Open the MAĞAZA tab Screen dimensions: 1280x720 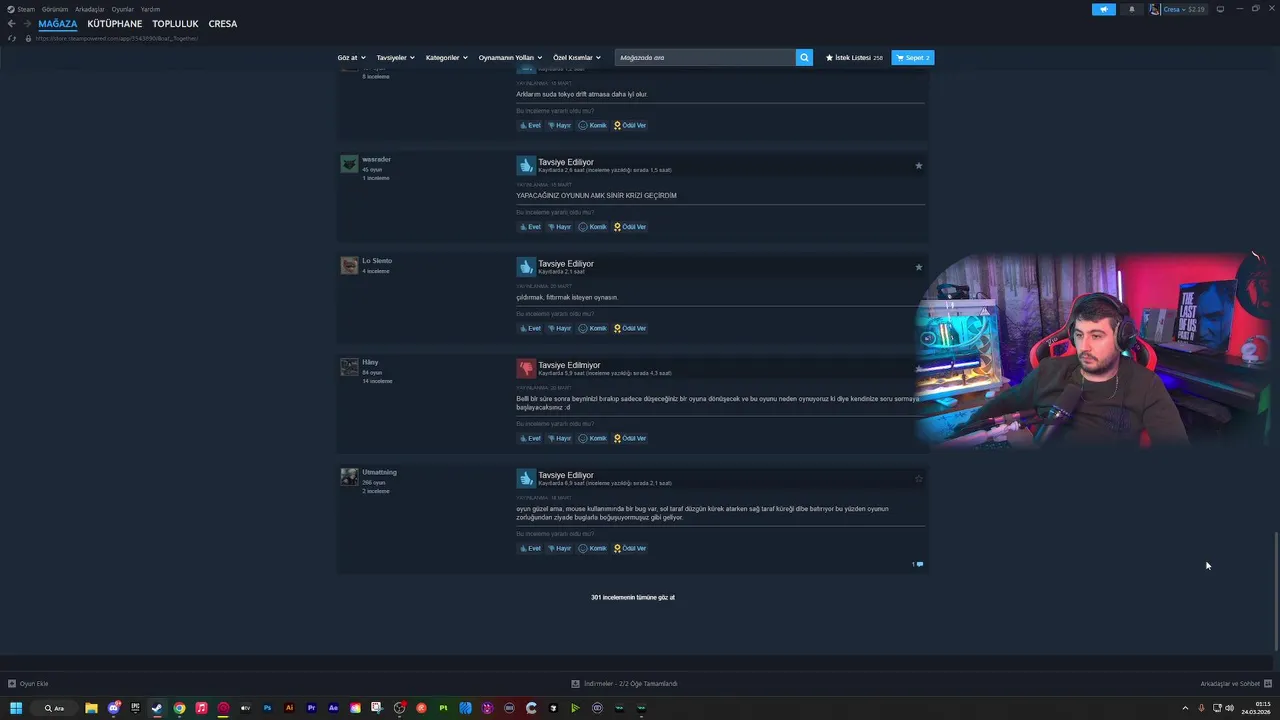pyautogui.click(x=58, y=24)
